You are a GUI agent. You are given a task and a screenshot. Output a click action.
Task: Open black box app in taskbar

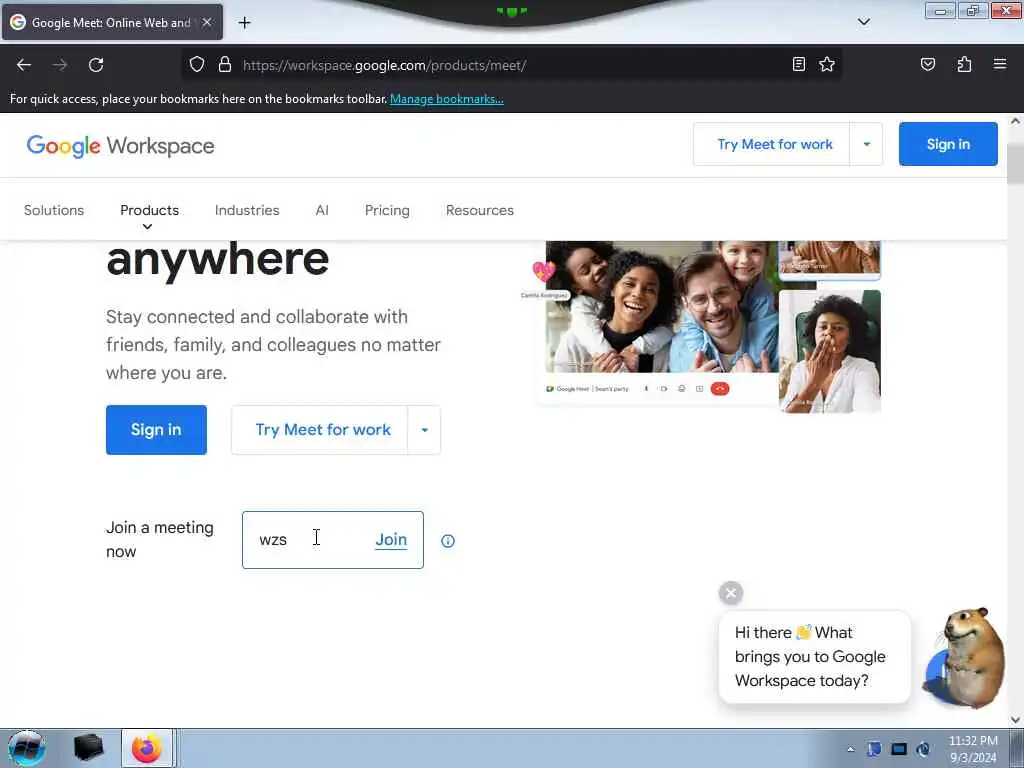pos(88,748)
